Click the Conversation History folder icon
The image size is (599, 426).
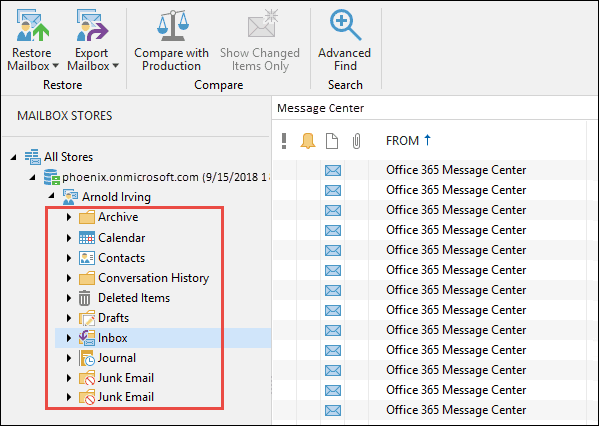click(x=87, y=278)
